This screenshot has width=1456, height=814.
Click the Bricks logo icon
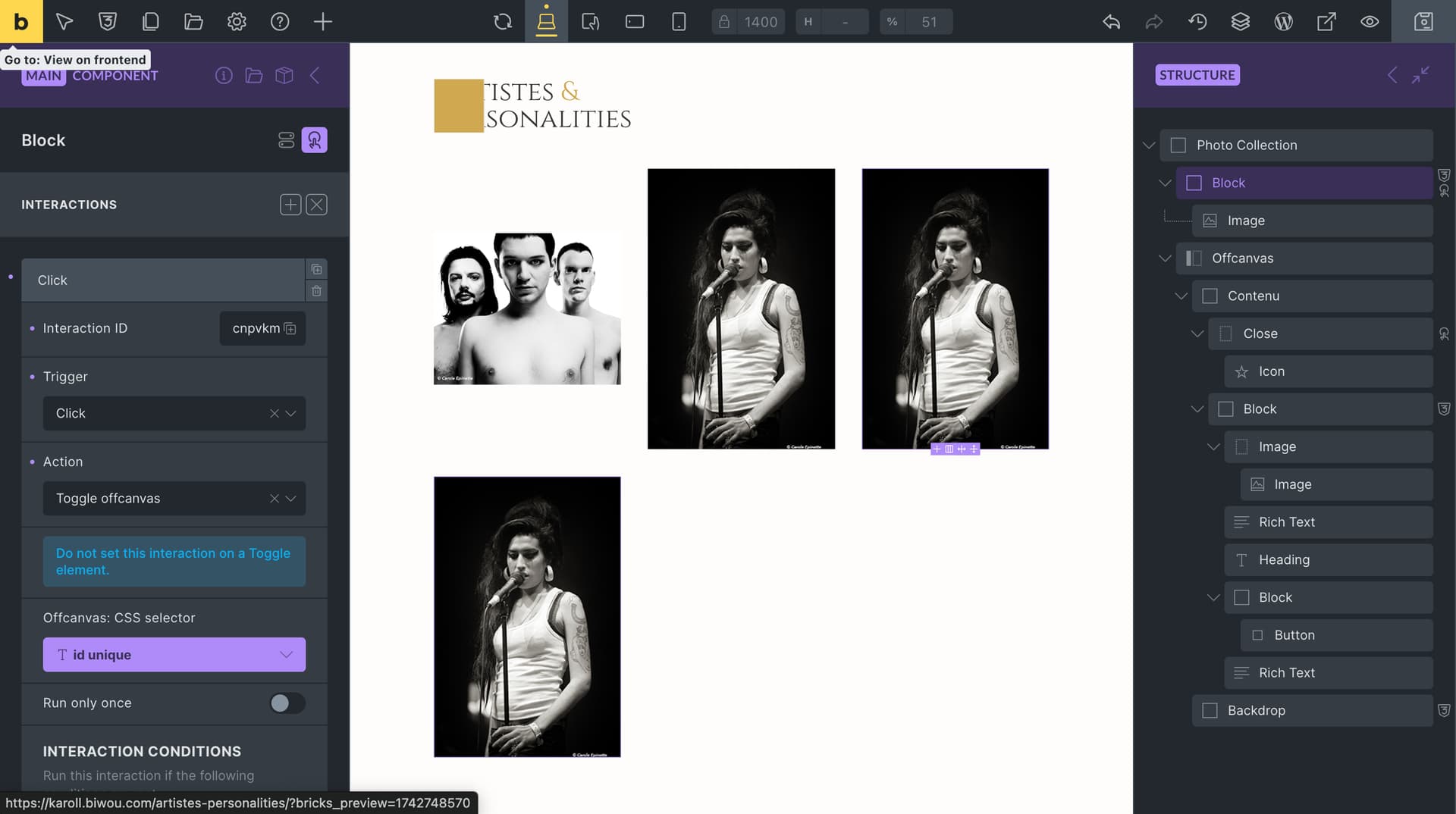point(21,21)
